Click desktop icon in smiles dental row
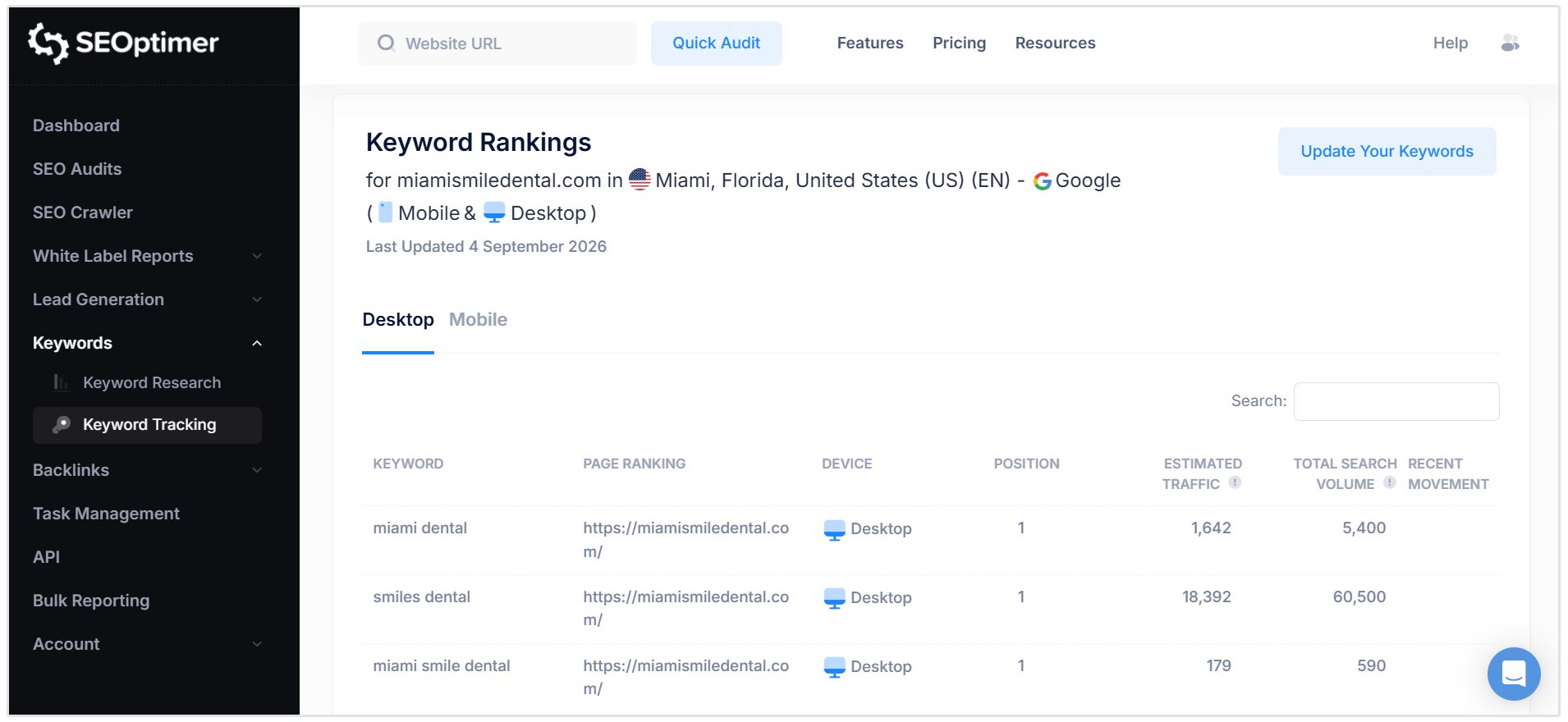This screenshot has height=722, width=1568. point(834,598)
